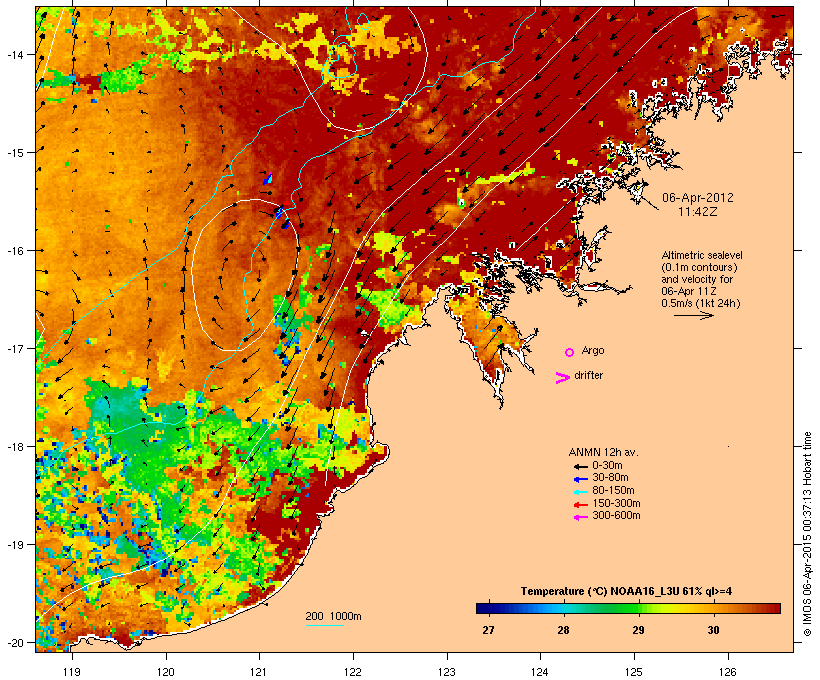820x680 pixels.
Task: Click the longitude label 121
Action: tap(259, 672)
